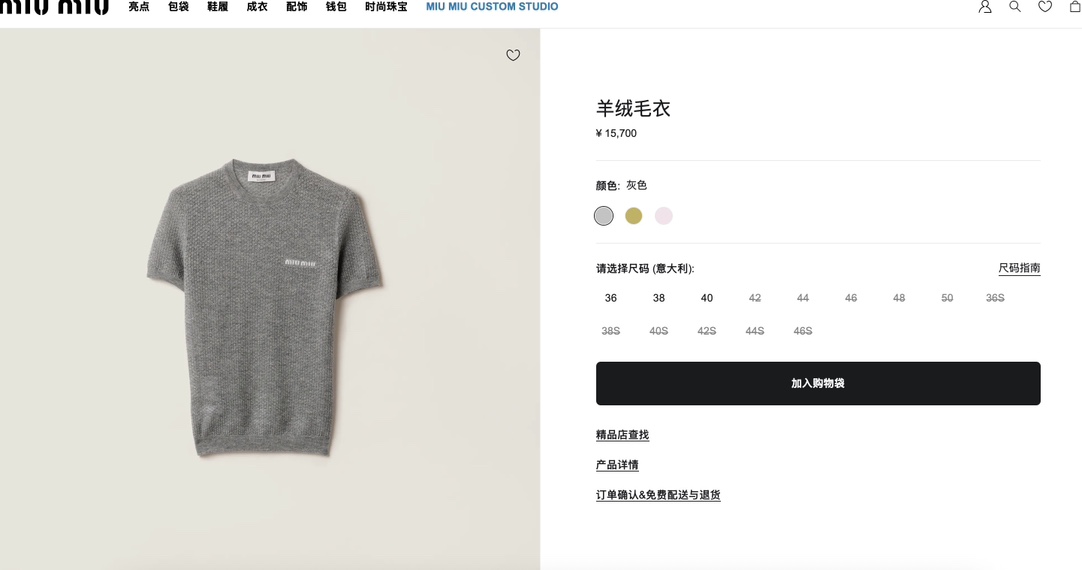
Task: Expand the 产品详情 section
Action: [x=617, y=465]
